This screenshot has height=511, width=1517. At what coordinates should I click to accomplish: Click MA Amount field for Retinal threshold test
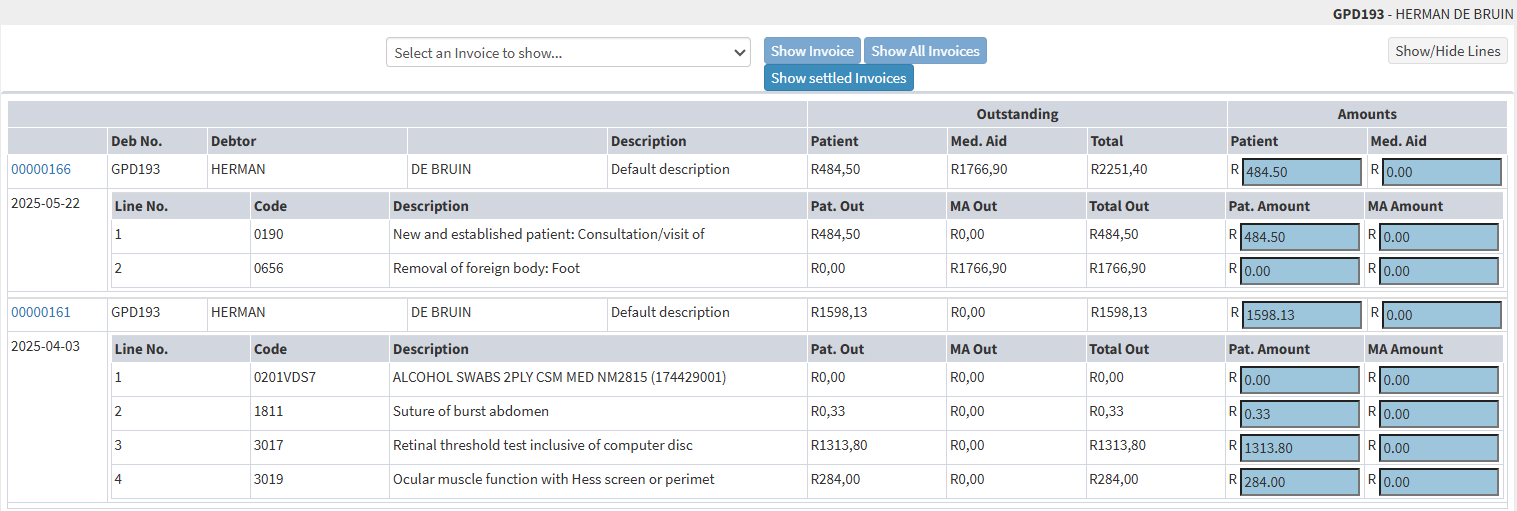coord(1439,448)
